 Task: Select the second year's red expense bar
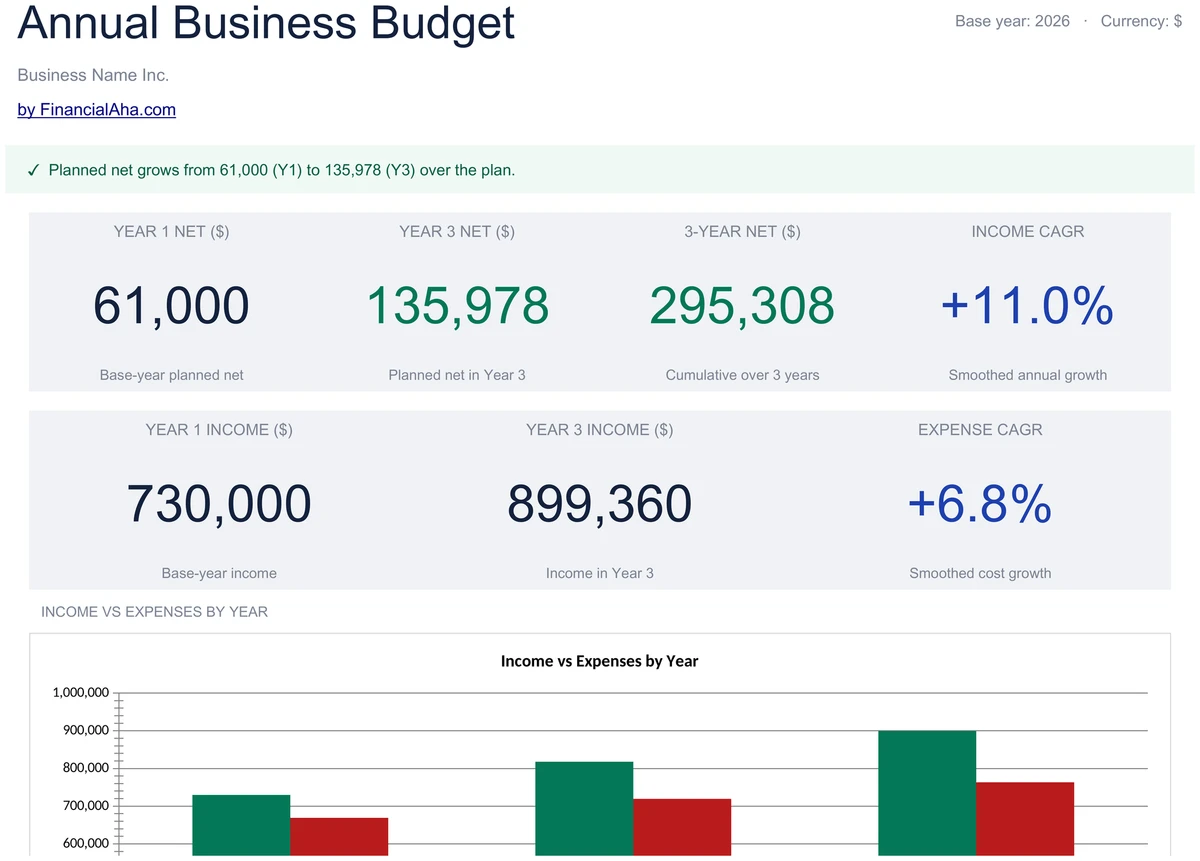(682, 827)
